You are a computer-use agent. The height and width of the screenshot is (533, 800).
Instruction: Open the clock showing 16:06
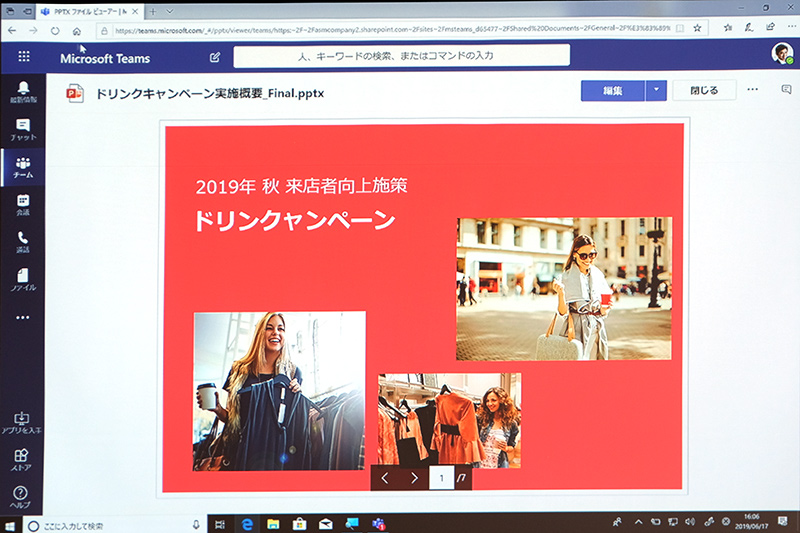751,521
